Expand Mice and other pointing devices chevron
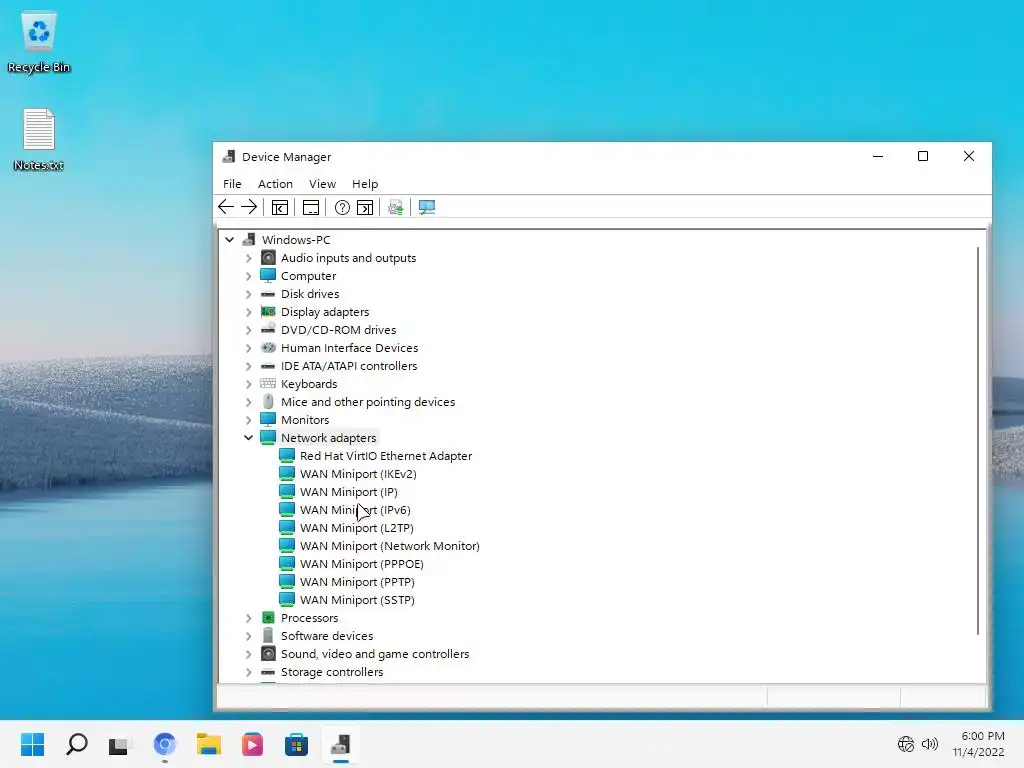 248,402
